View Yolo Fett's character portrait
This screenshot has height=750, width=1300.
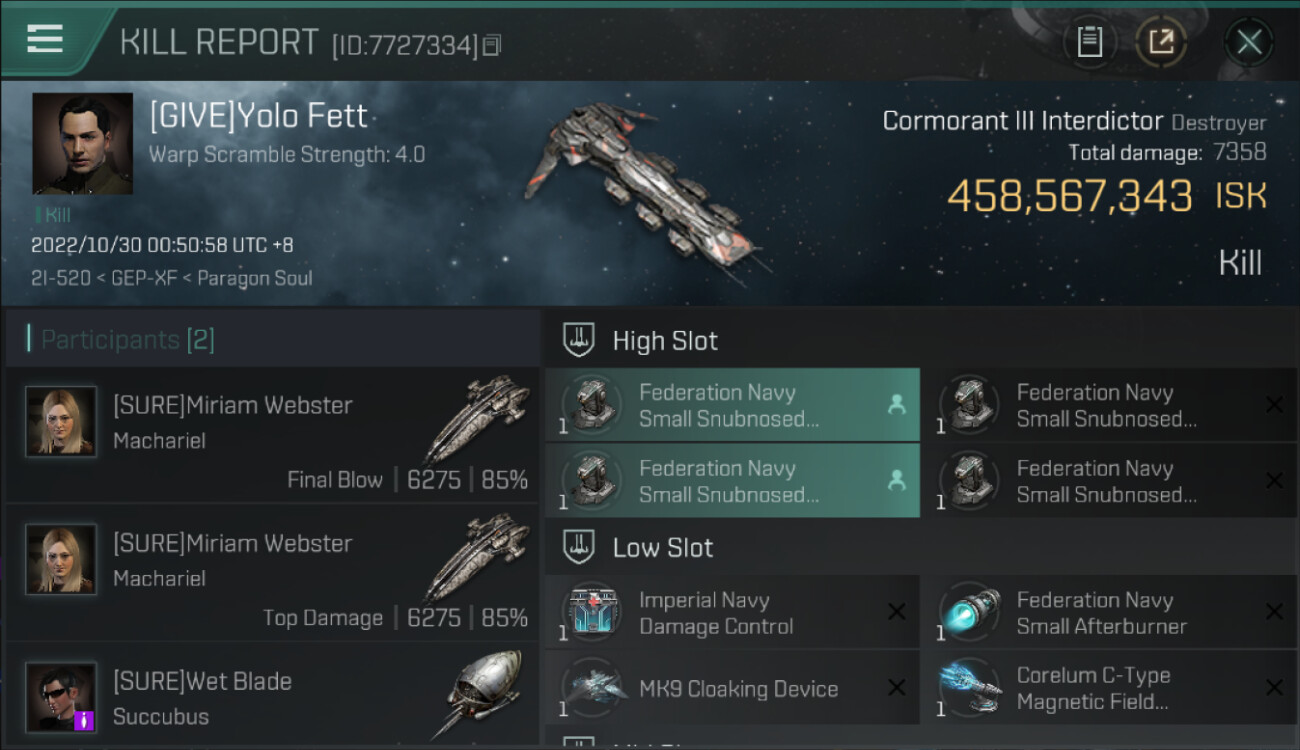pyautogui.click(x=82, y=144)
